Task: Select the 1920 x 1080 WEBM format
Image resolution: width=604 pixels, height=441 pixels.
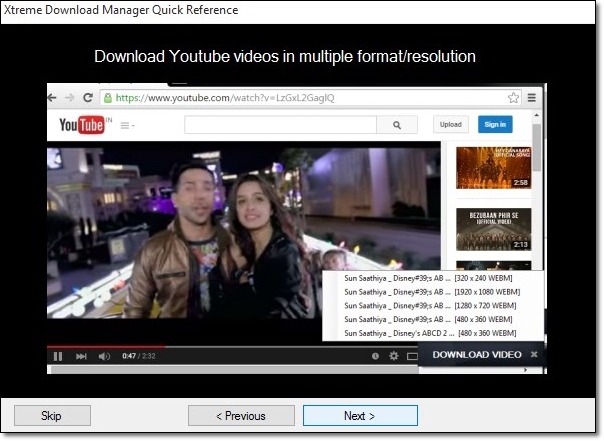Action: (430, 291)
